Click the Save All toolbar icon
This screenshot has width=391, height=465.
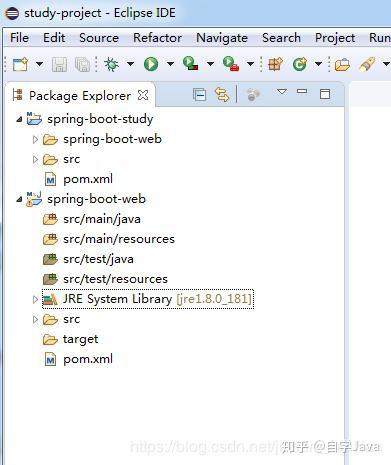82,64
